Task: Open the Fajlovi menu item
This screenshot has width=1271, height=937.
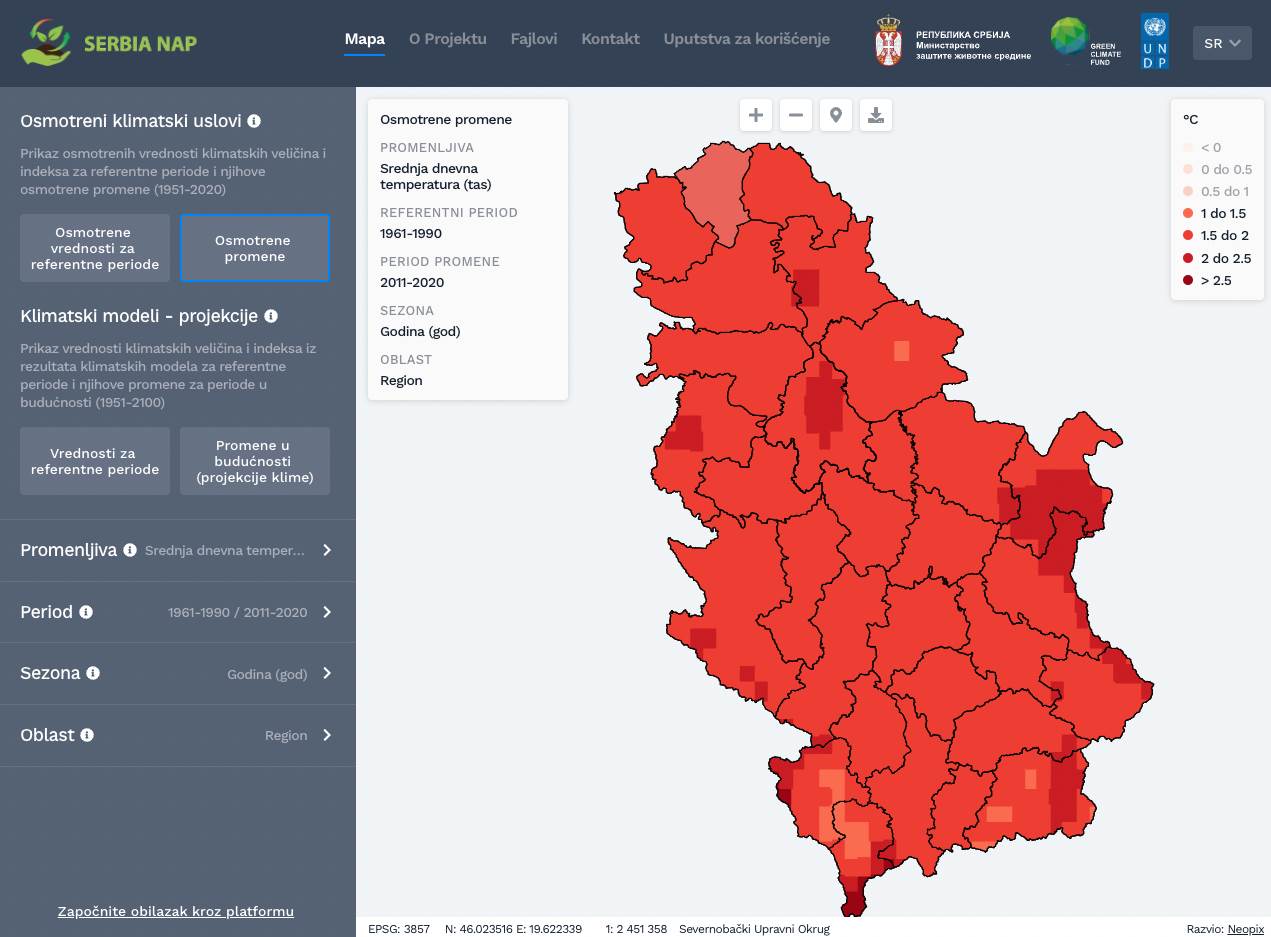Action: click(534, 39)
